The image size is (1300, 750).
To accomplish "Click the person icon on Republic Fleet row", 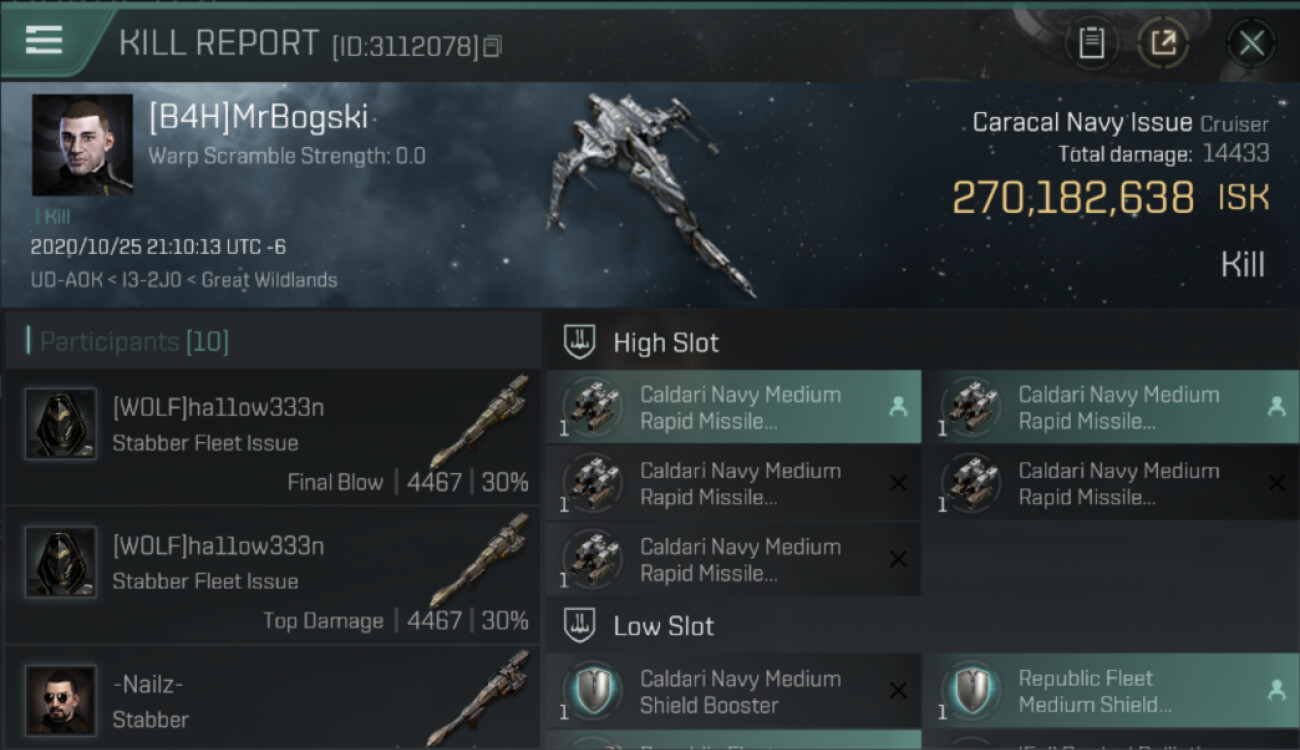I will (1276, 689).
